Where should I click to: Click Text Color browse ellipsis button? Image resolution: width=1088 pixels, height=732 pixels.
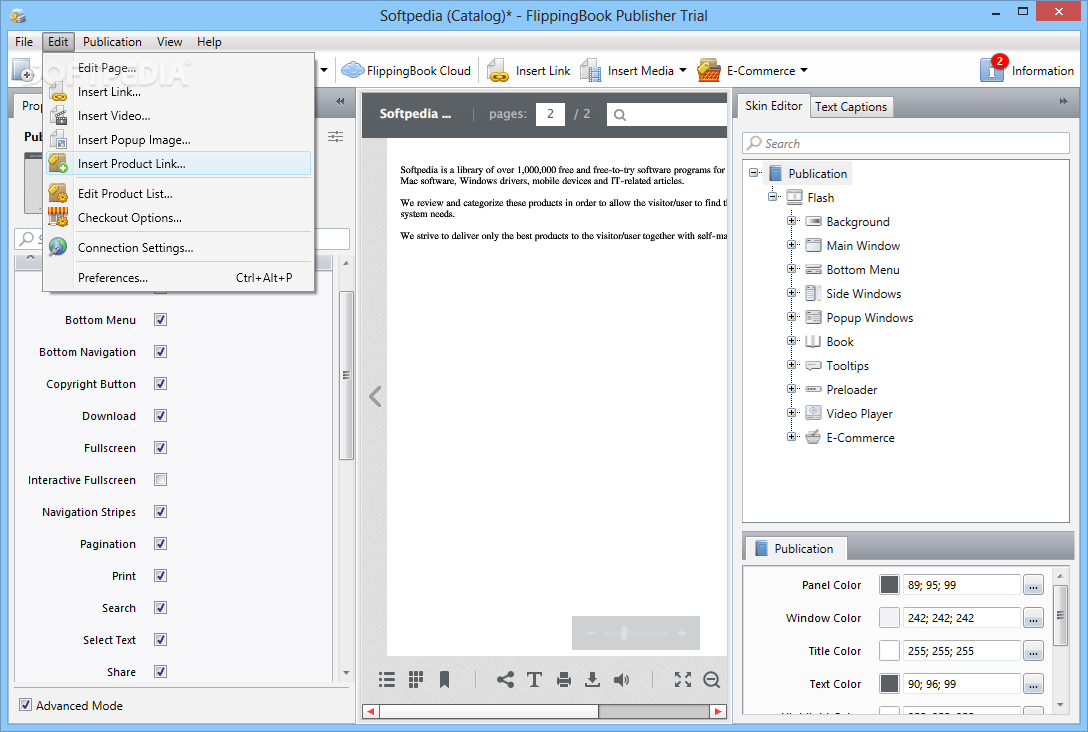coord(1033,683)
